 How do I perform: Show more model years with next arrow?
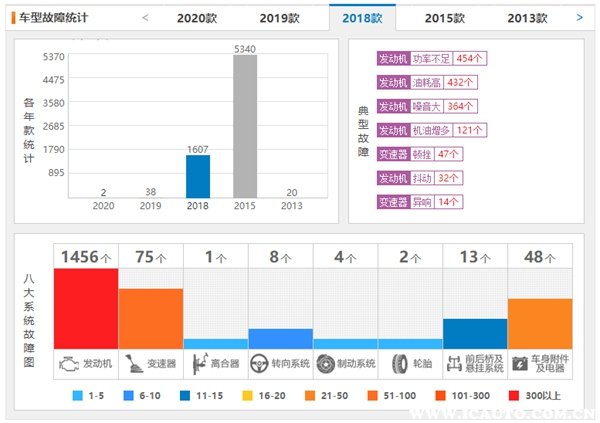point(580,17)
